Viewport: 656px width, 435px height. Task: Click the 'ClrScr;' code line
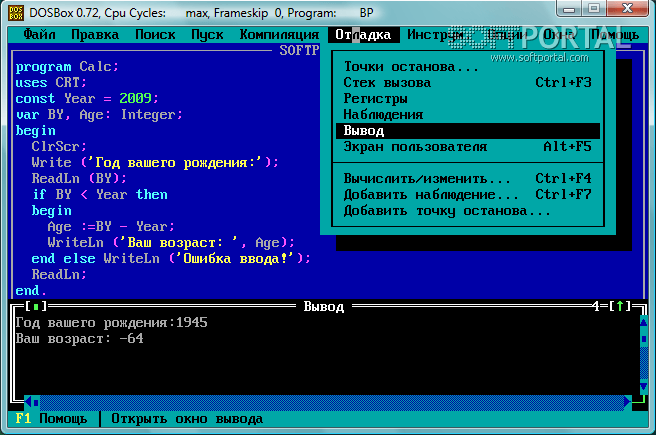tap(59, 147)
